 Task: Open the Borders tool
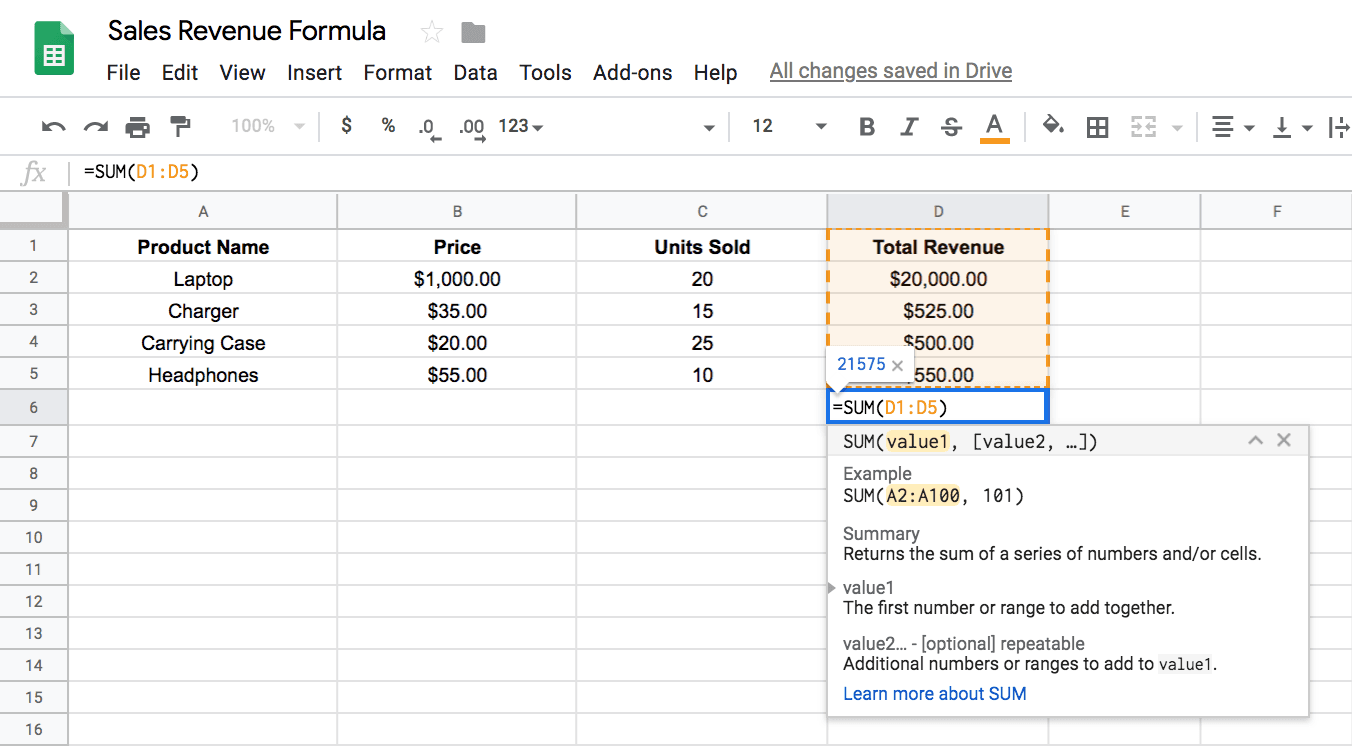tap(1097, 127)
